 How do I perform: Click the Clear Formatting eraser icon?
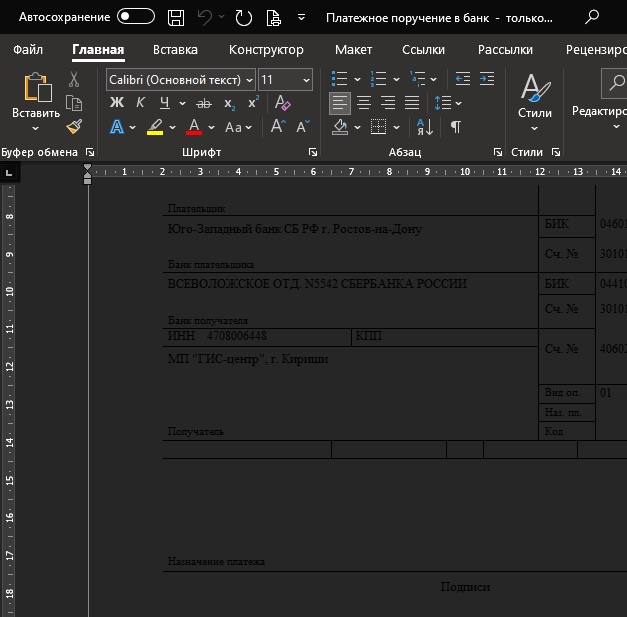(282, 103)
